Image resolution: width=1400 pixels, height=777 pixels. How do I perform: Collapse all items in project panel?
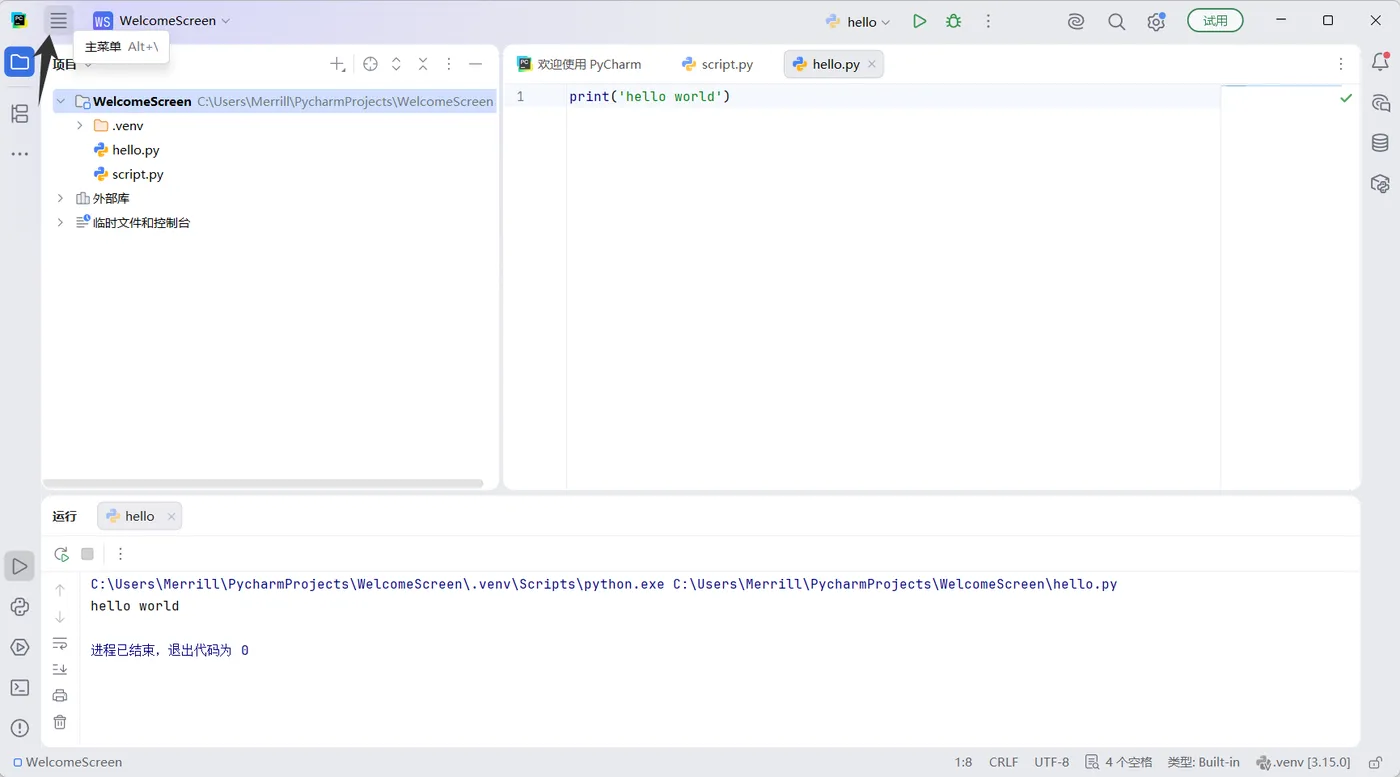tap(423, 64)
